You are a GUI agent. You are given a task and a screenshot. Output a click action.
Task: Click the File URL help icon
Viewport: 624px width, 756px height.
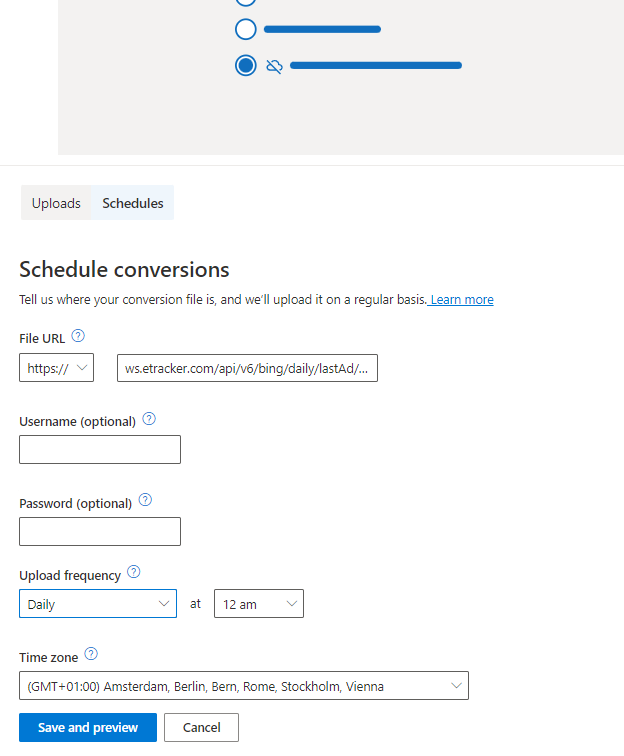[x=78, y=336]
